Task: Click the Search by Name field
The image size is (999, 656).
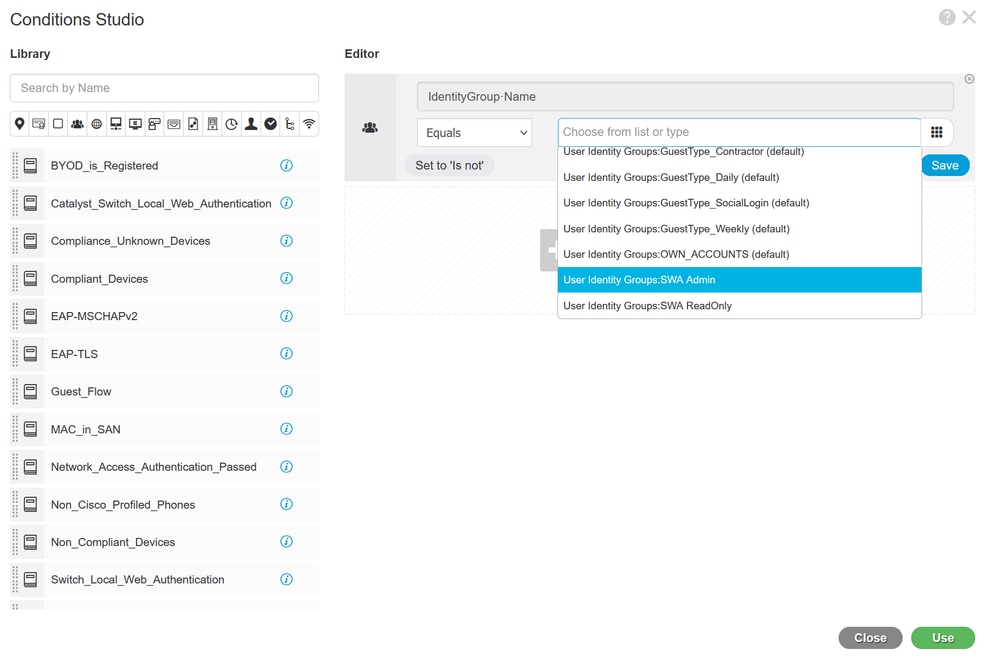Action: pos(164,88)
